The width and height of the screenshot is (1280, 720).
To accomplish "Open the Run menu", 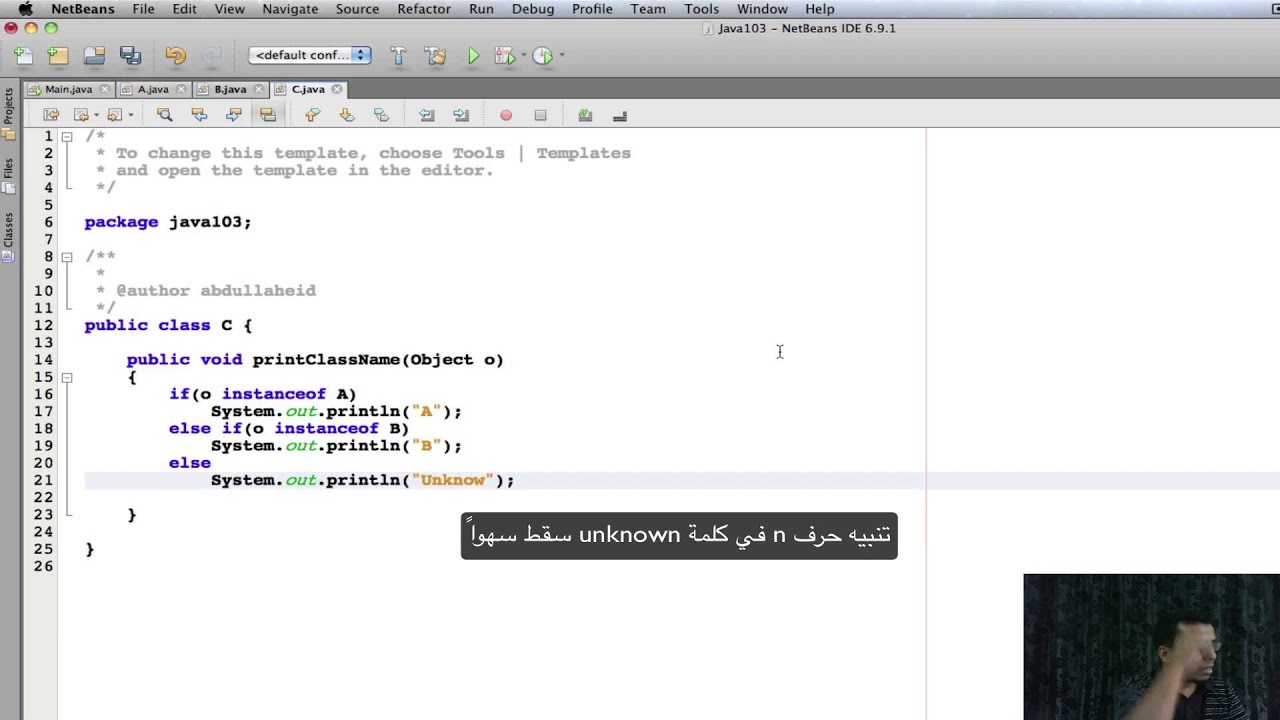I will 481,9.
